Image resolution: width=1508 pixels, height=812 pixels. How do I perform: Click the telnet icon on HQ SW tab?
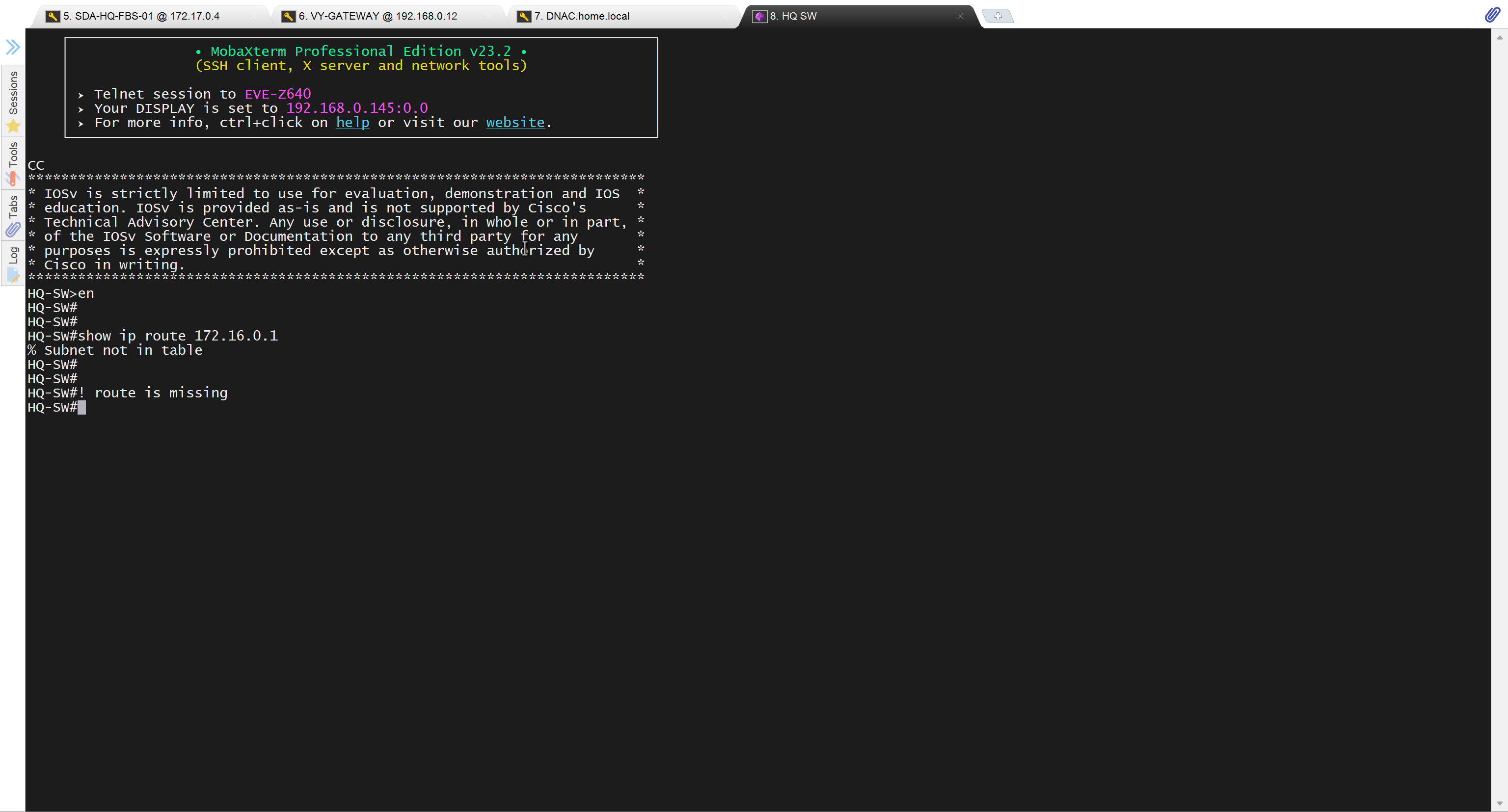[759, 16]
